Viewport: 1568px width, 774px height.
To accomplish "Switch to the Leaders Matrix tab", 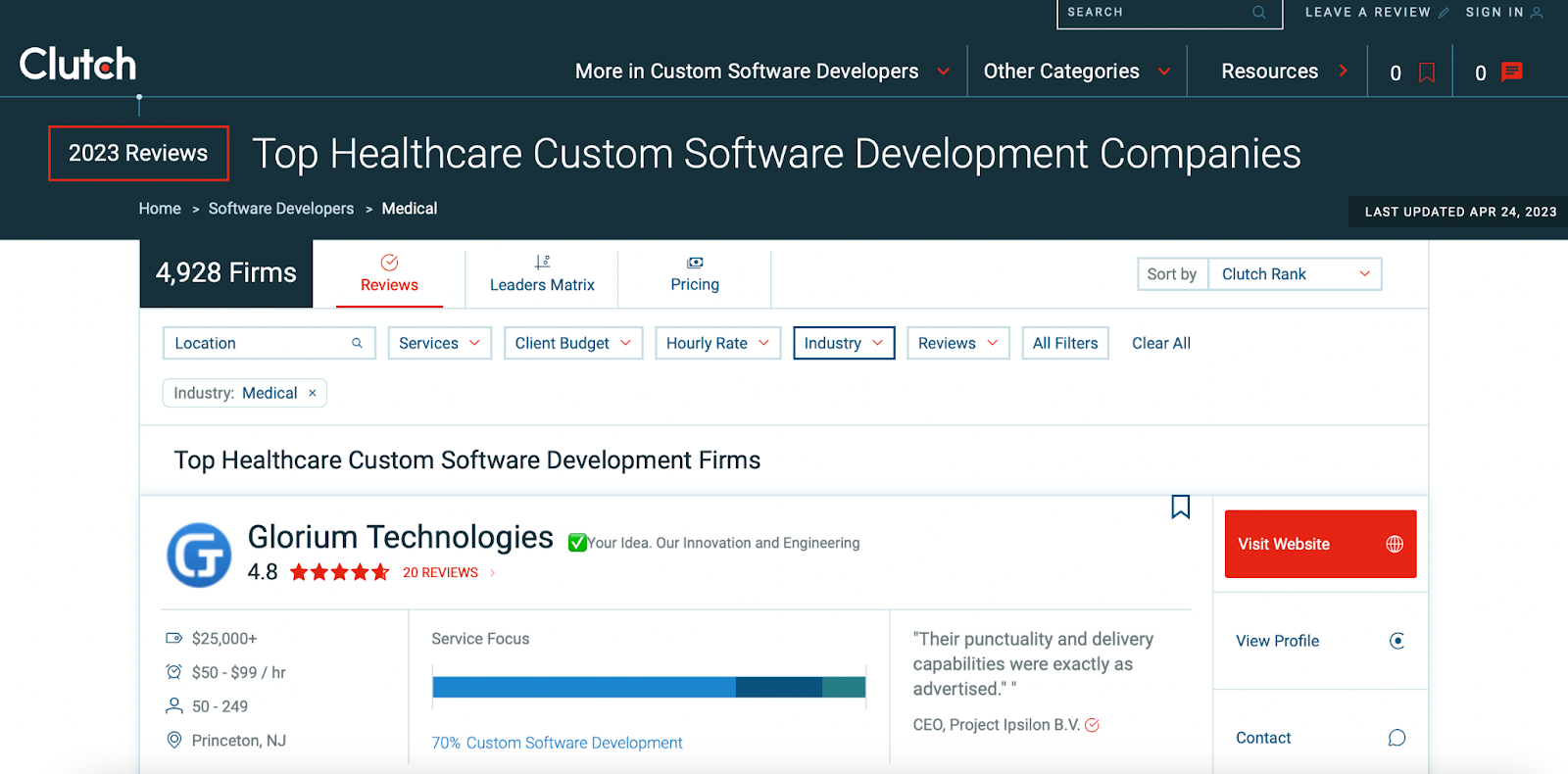I will (x=542, y=274).
